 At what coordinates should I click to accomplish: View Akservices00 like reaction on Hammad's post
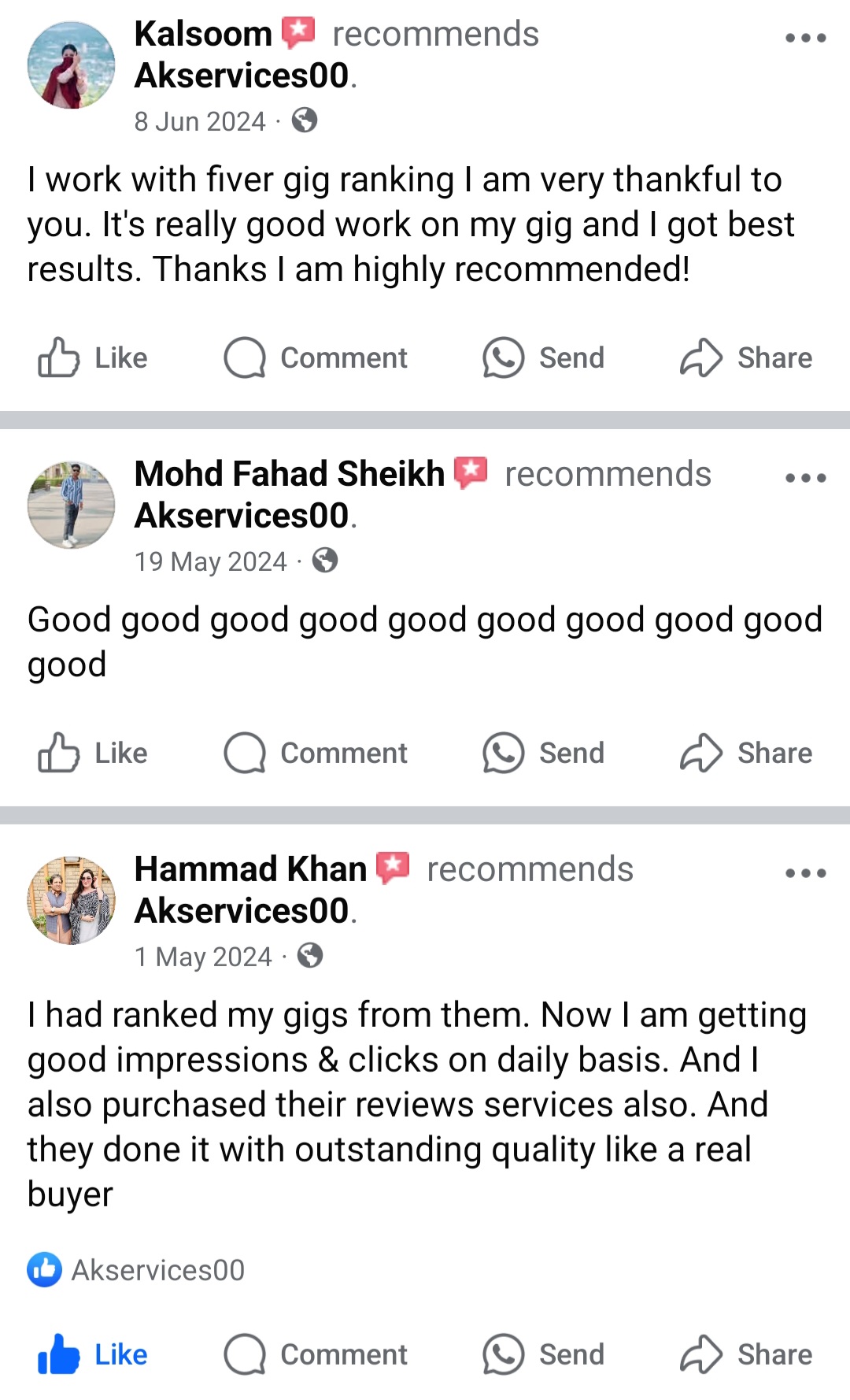(136, 1270)
